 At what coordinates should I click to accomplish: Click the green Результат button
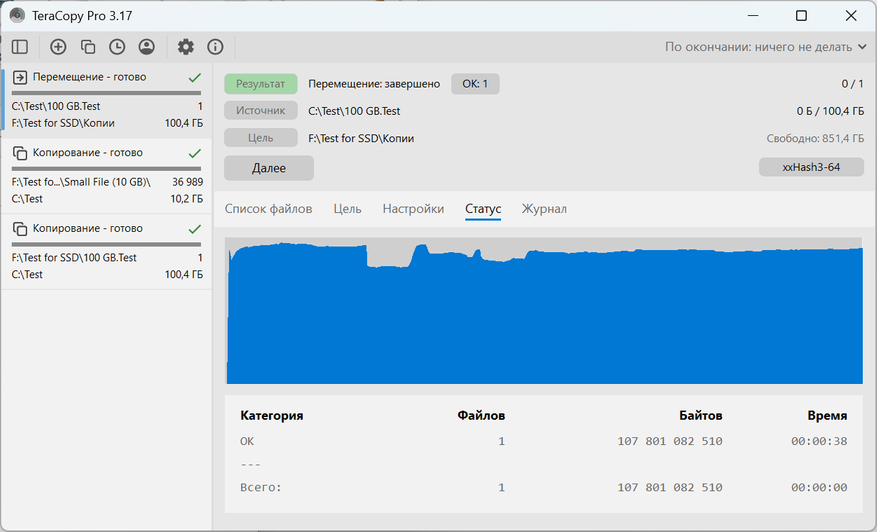click(260, 84)
